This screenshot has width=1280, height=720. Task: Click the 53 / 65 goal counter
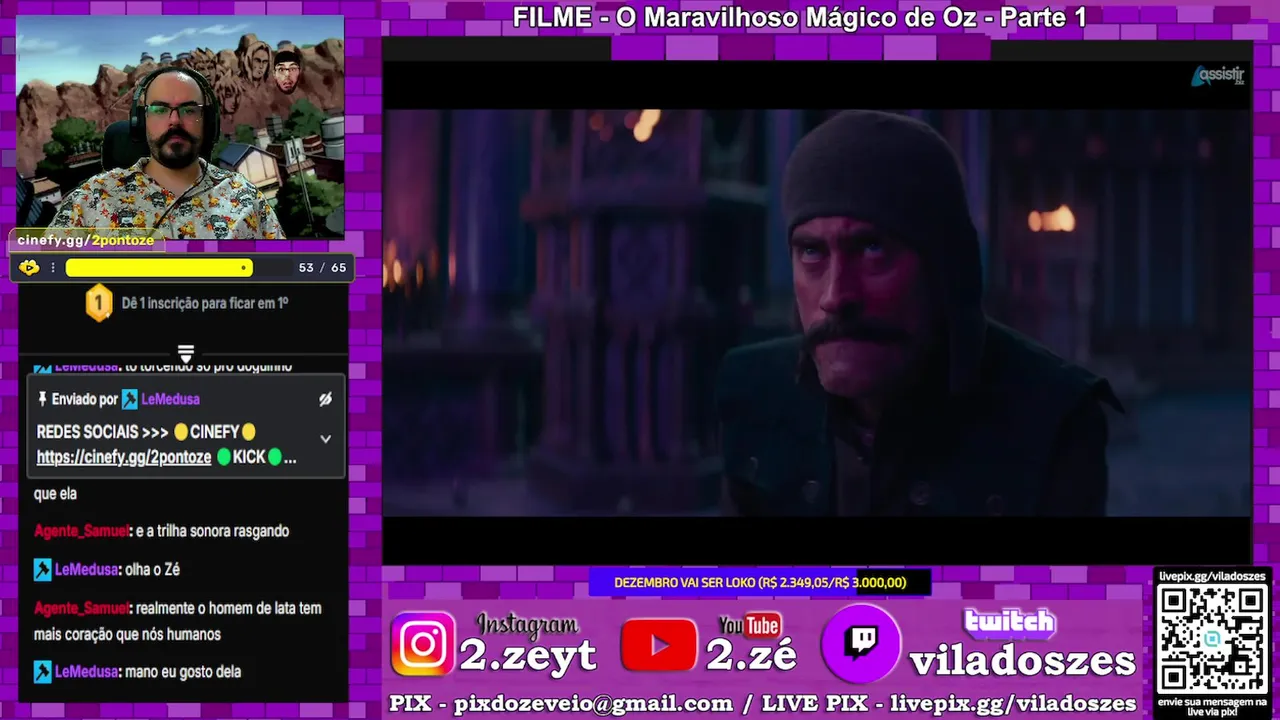tap(322, 267)
